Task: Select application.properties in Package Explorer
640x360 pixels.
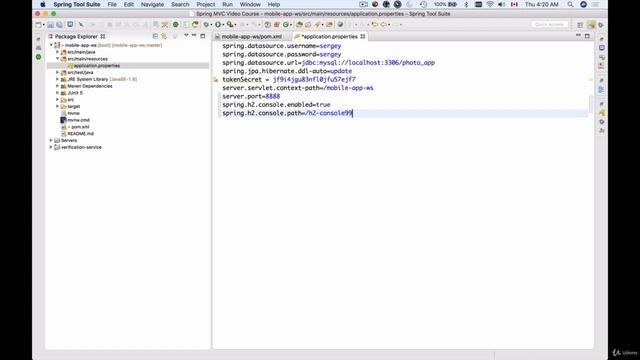Action: [x=97, y=66]
